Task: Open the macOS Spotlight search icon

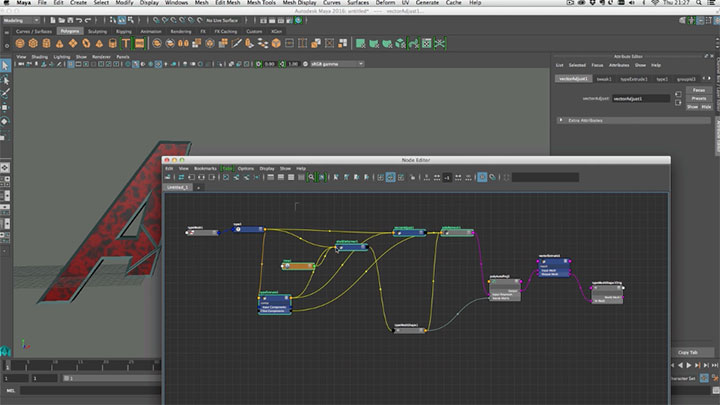Action: (699, 3)
